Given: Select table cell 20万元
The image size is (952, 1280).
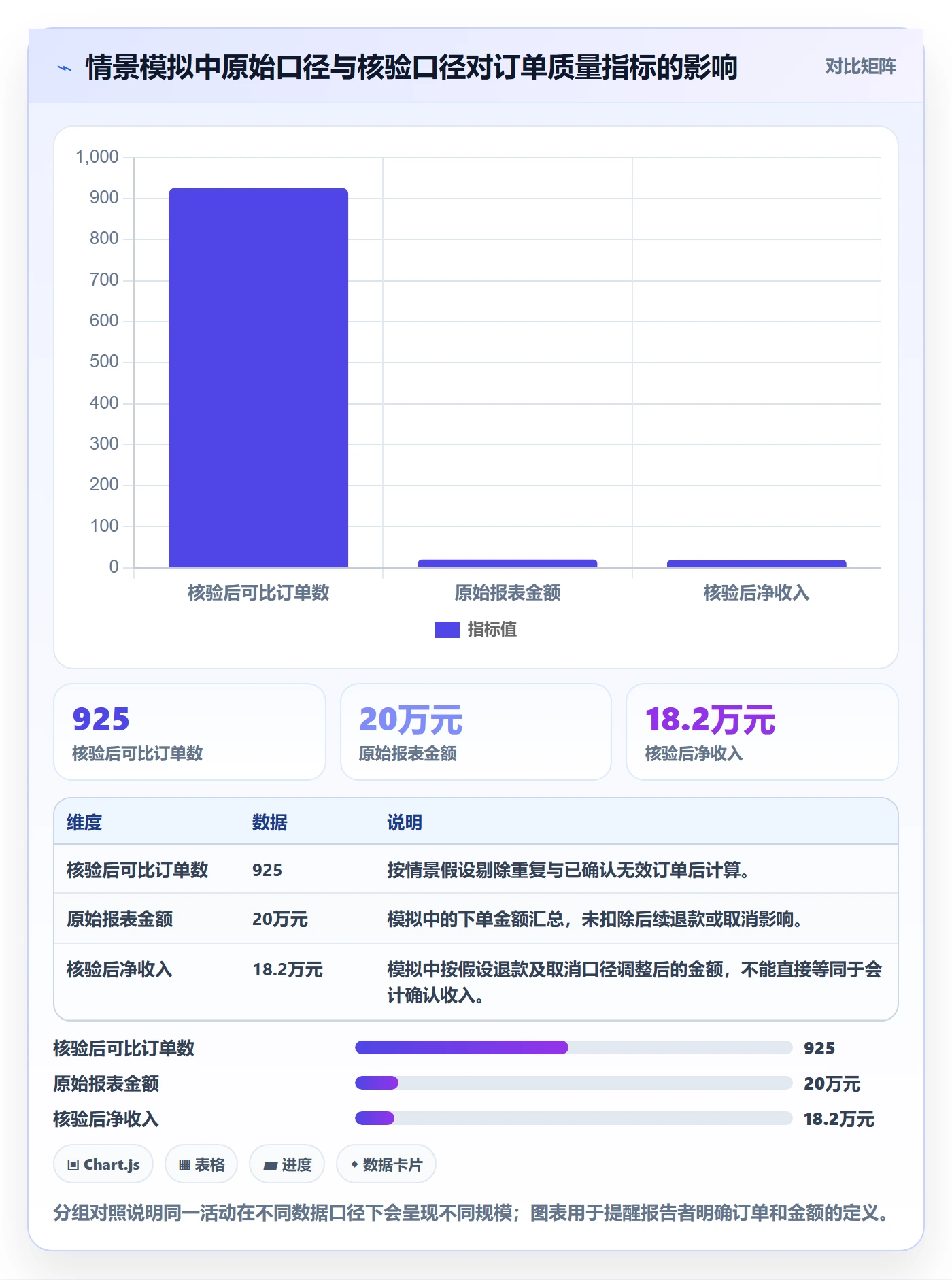Looking at the screenshot, I should (x=279, y=919).
